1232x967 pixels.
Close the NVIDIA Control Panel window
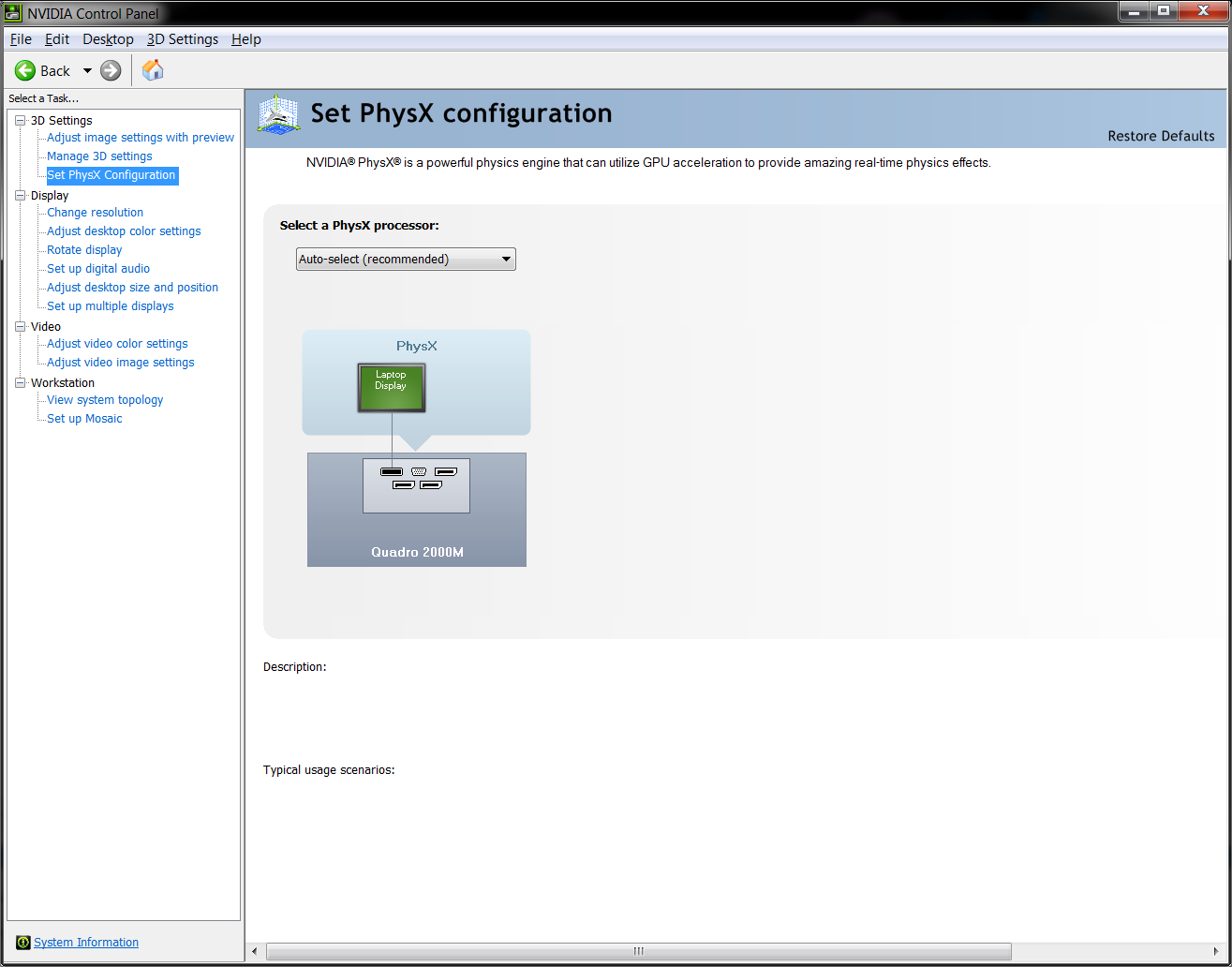[1203, 11]
